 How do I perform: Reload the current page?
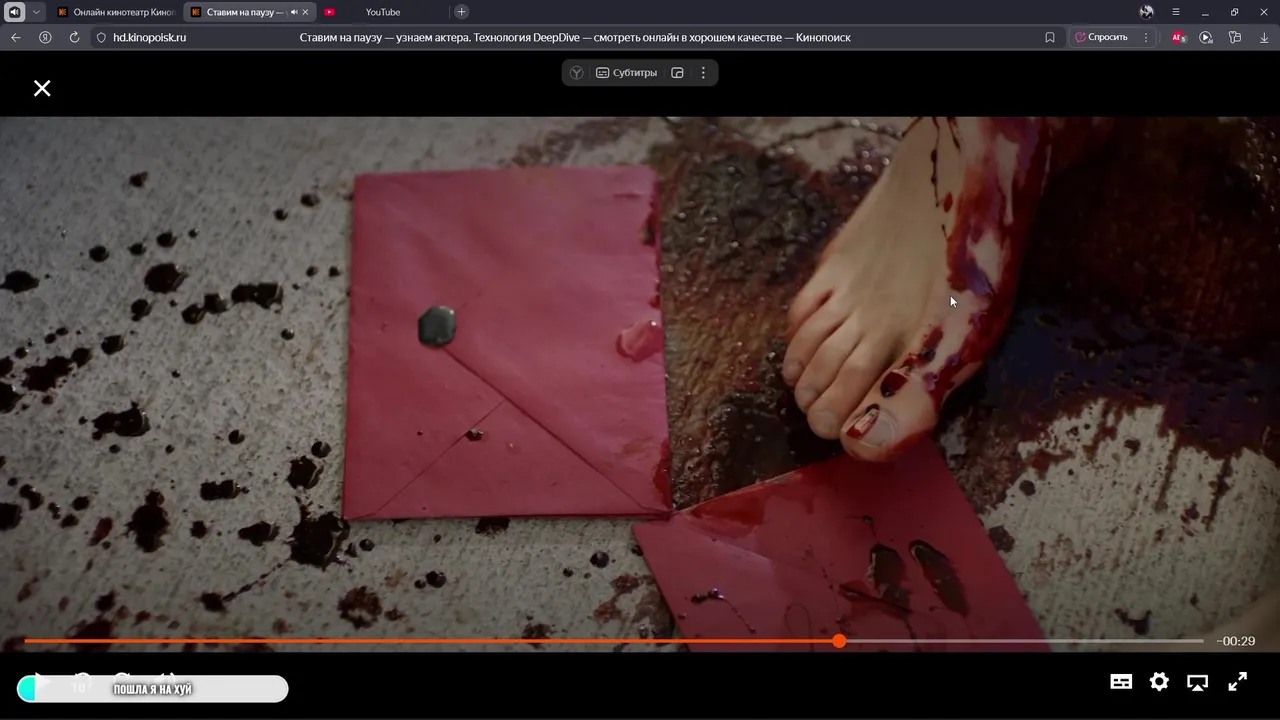click(x=74, y=37)
